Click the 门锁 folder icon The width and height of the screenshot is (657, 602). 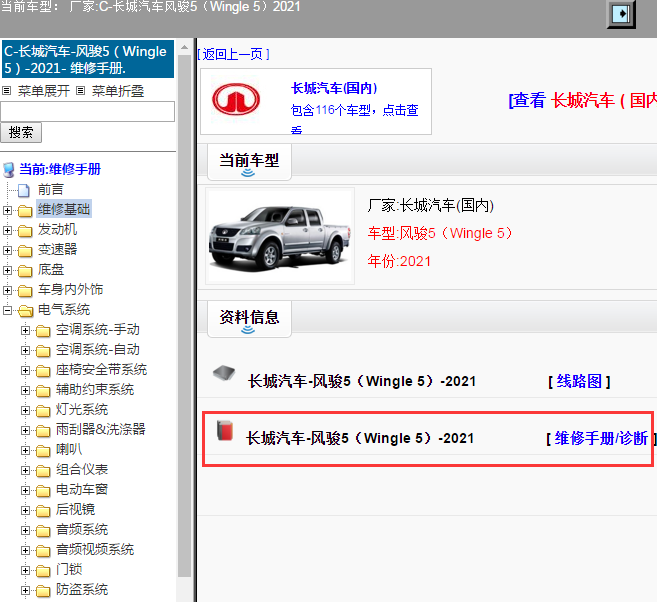click(x=43, y=571)
